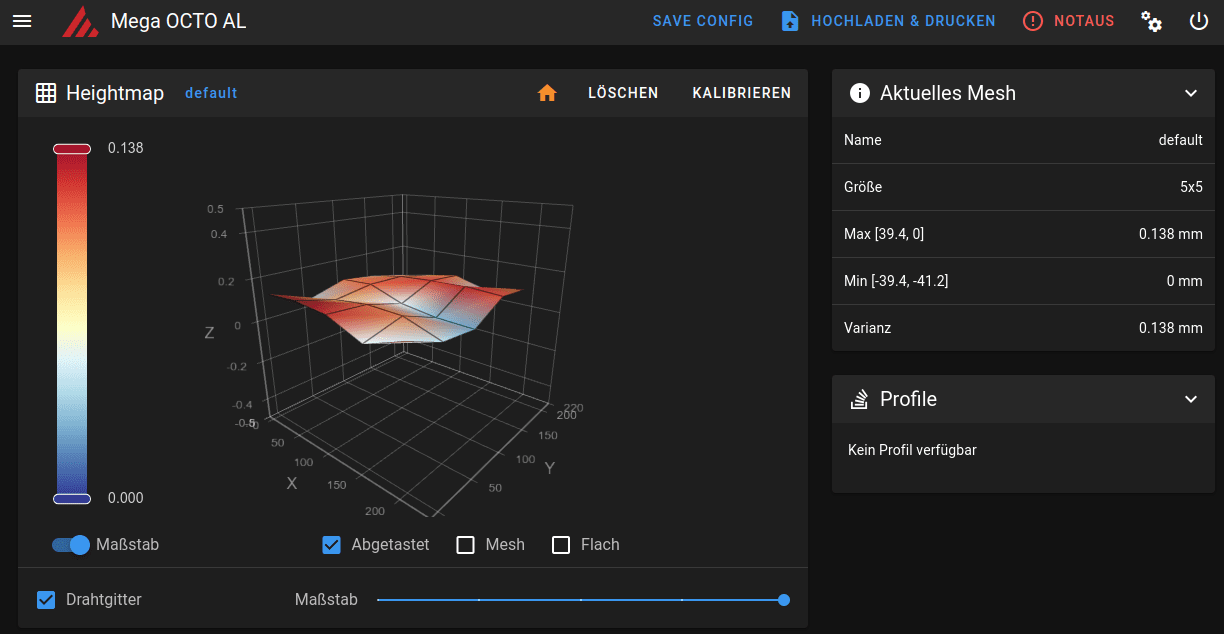
Task: Click the 3D heightmap surface plot
Action: 400,308
